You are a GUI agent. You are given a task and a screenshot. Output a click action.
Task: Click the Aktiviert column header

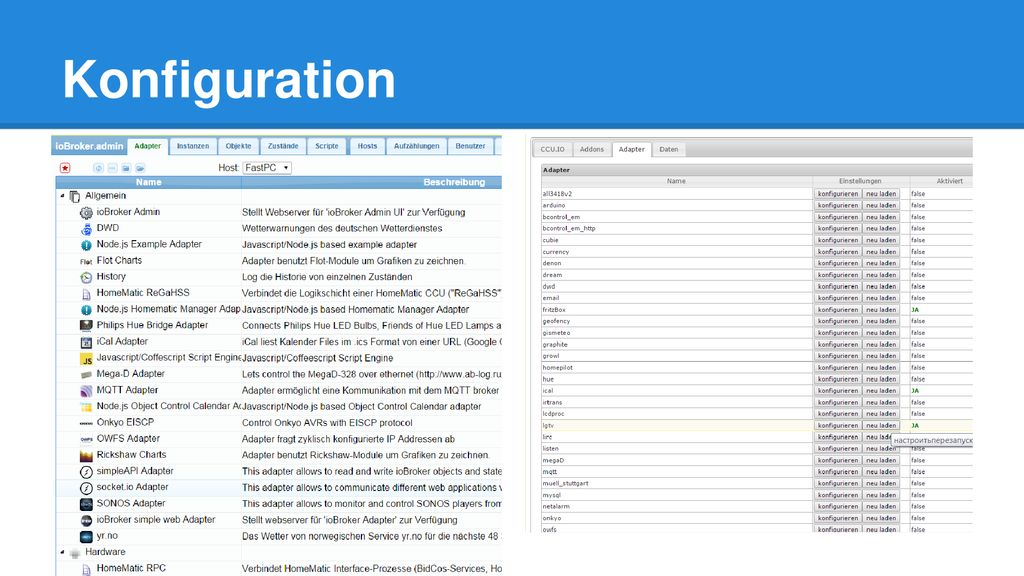point(949,182)
